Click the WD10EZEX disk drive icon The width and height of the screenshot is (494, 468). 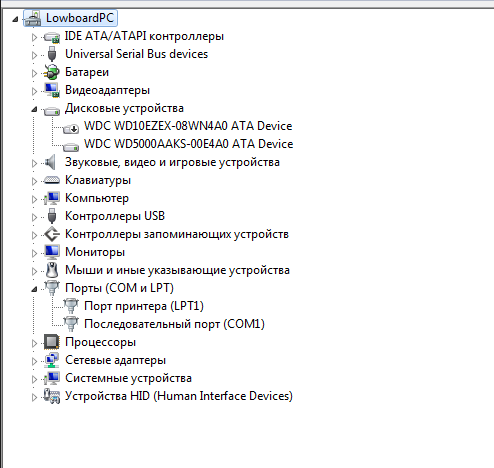point(71,128)
